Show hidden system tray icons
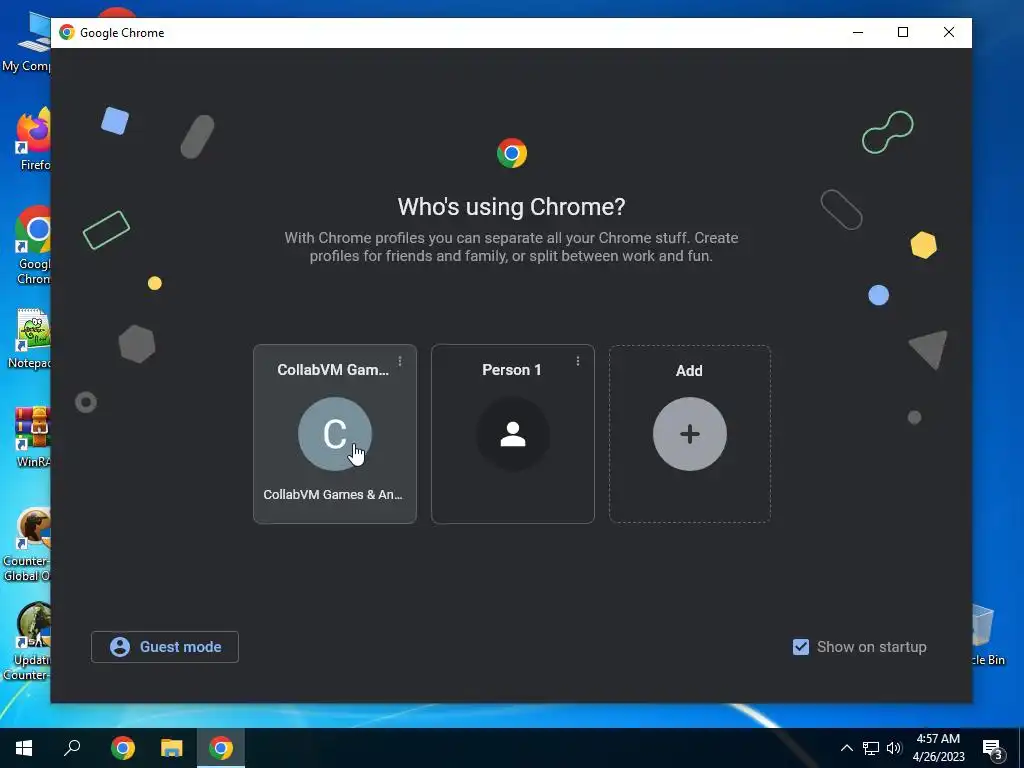 pos(846,748)
